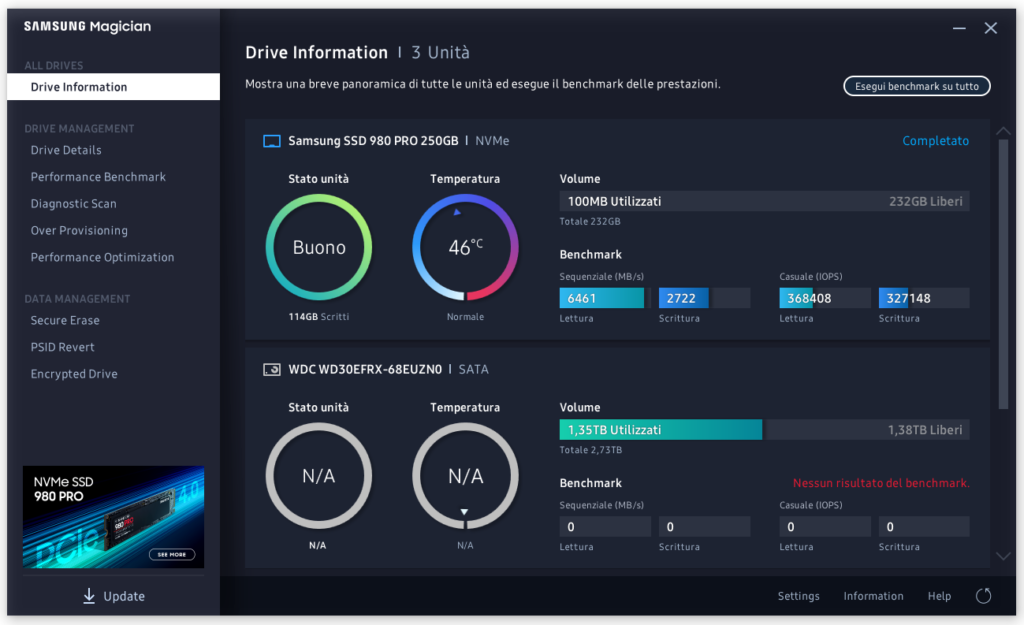Click the NVMe SSD 980 PRO ad banner

114,517
